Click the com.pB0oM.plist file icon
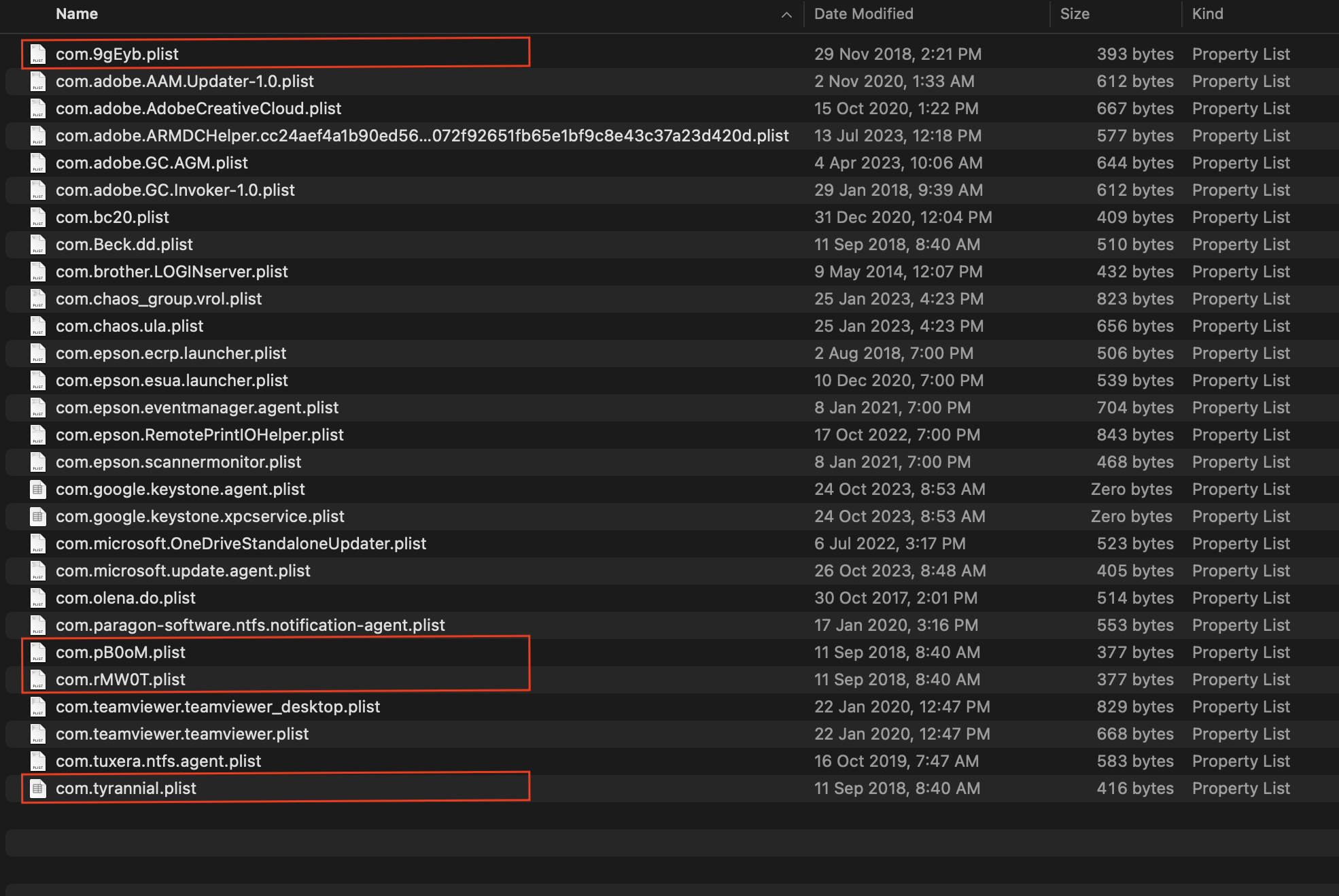The width and height of the screenshot is (1339, 896). (38, 652)
